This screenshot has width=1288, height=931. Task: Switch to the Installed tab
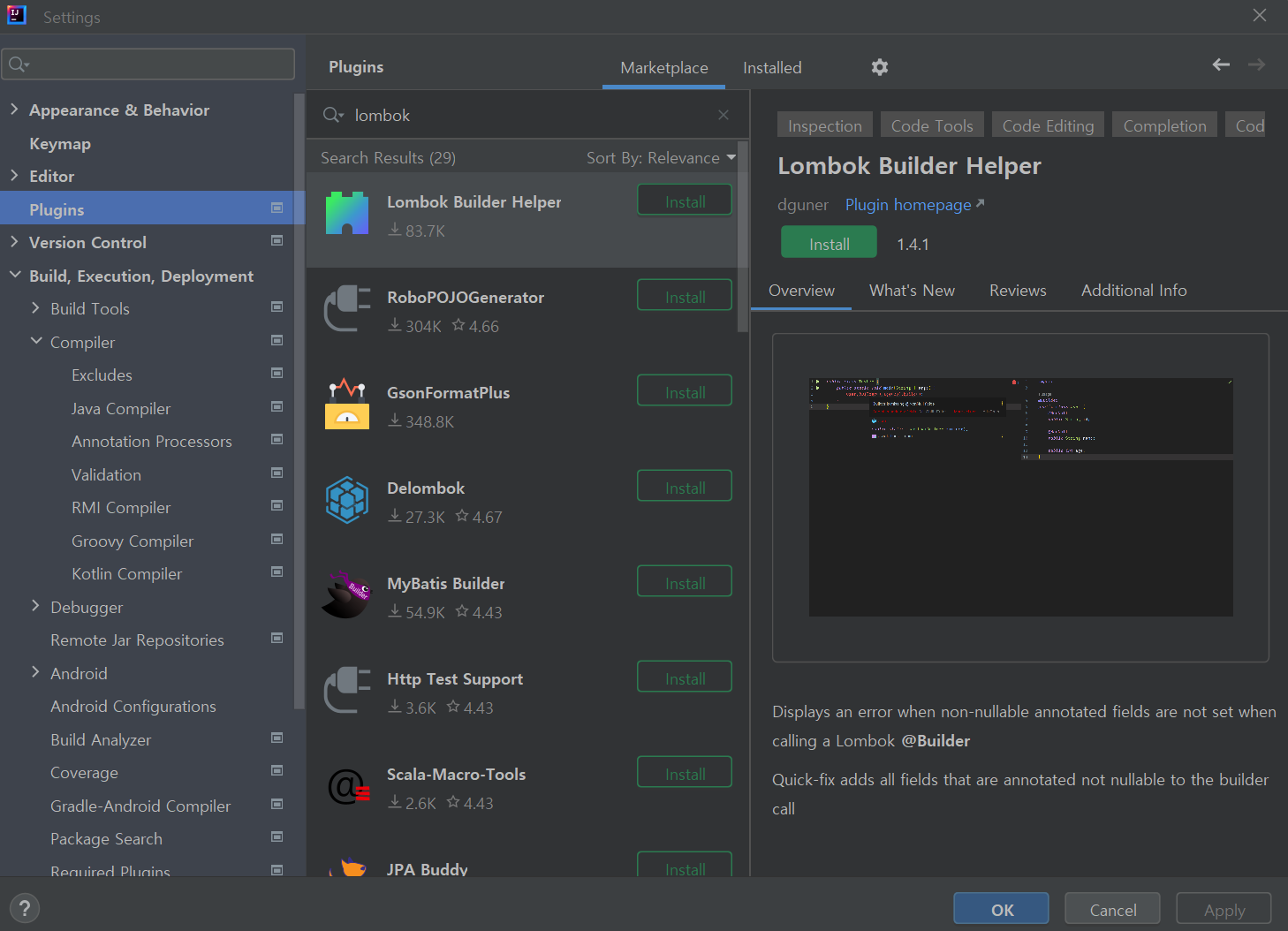click(772, 68)
